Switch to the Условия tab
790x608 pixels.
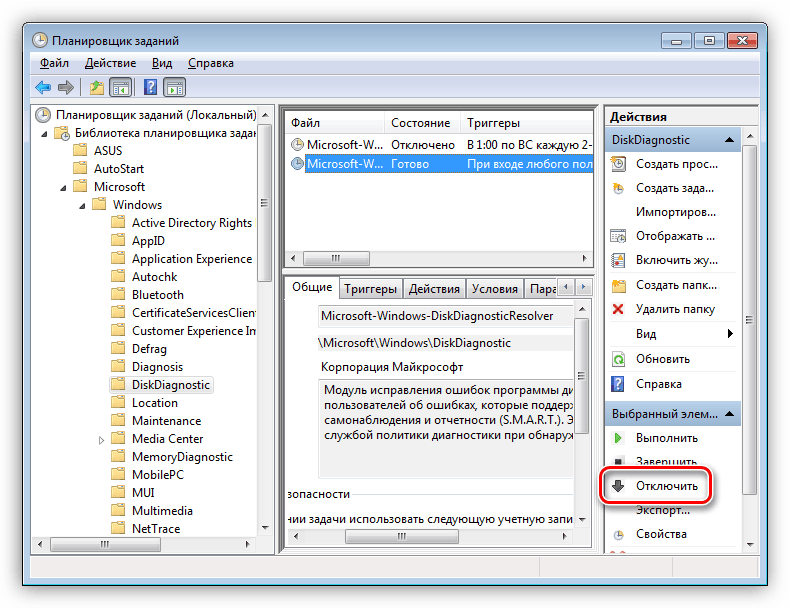(494, 289)
